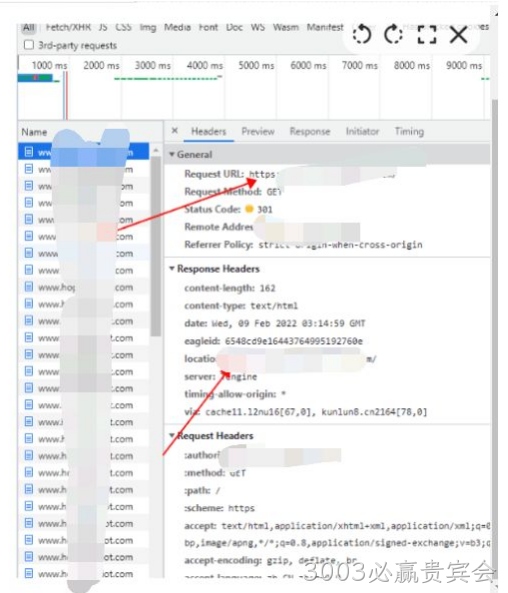Screen dimensions: 508x593
Task: Click the yellow status code indicator dot
Action: [249, 209]
